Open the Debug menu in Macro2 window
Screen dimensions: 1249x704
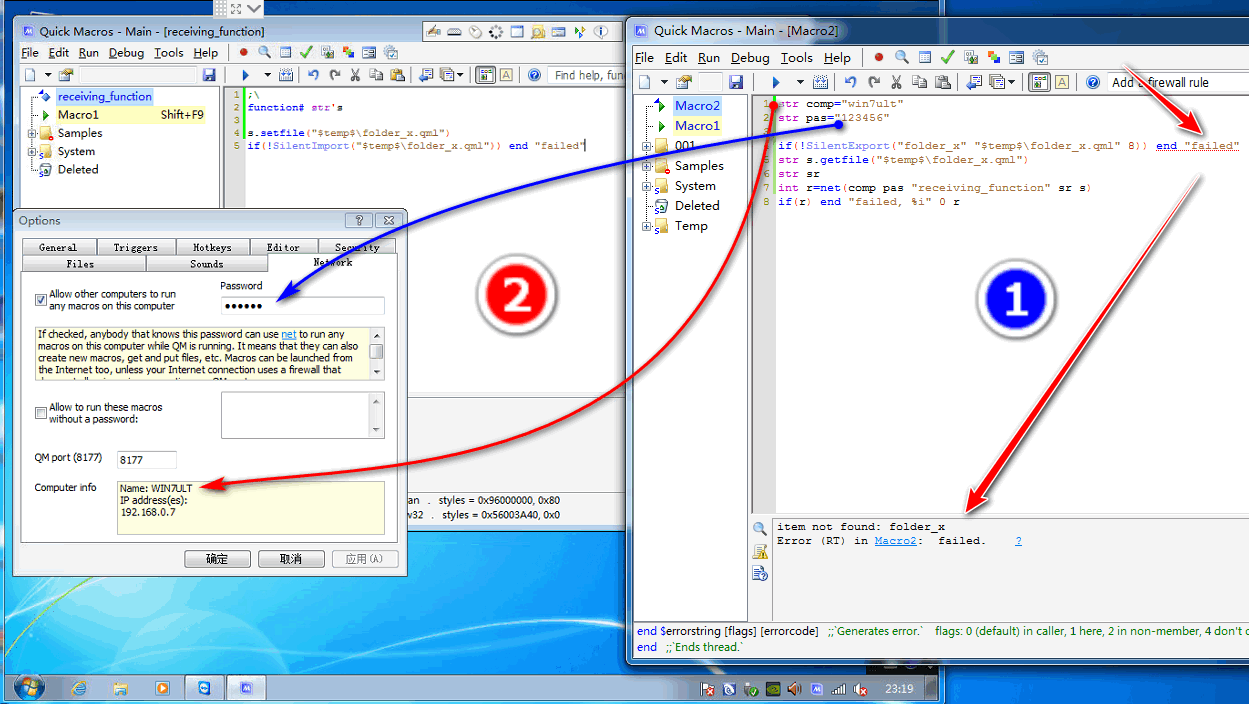[749, 58]
